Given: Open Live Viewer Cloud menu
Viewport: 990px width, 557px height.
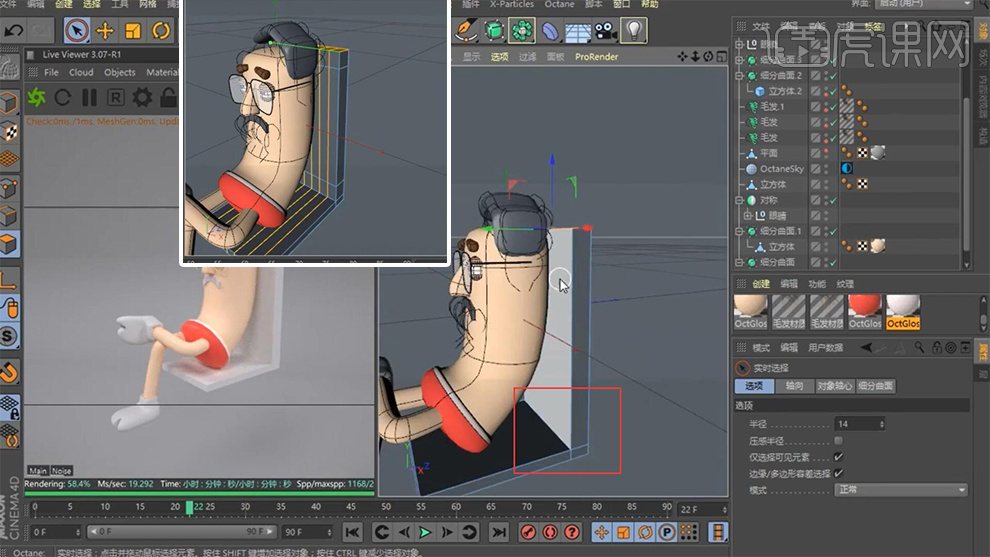Looking at the screenshot, I should pyautogui.click(x=81, y=72).
